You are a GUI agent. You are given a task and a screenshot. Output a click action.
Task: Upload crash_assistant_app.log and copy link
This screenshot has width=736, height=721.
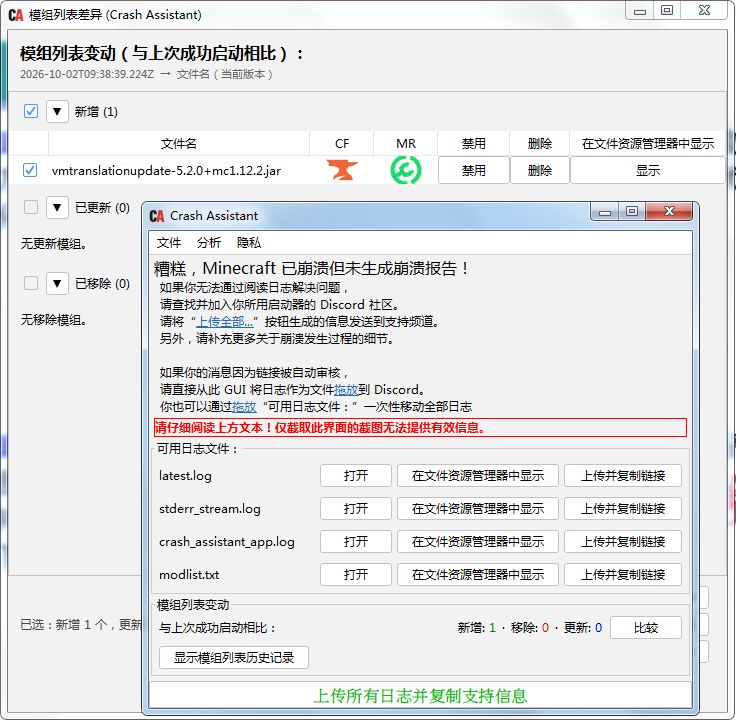(623, 542)
